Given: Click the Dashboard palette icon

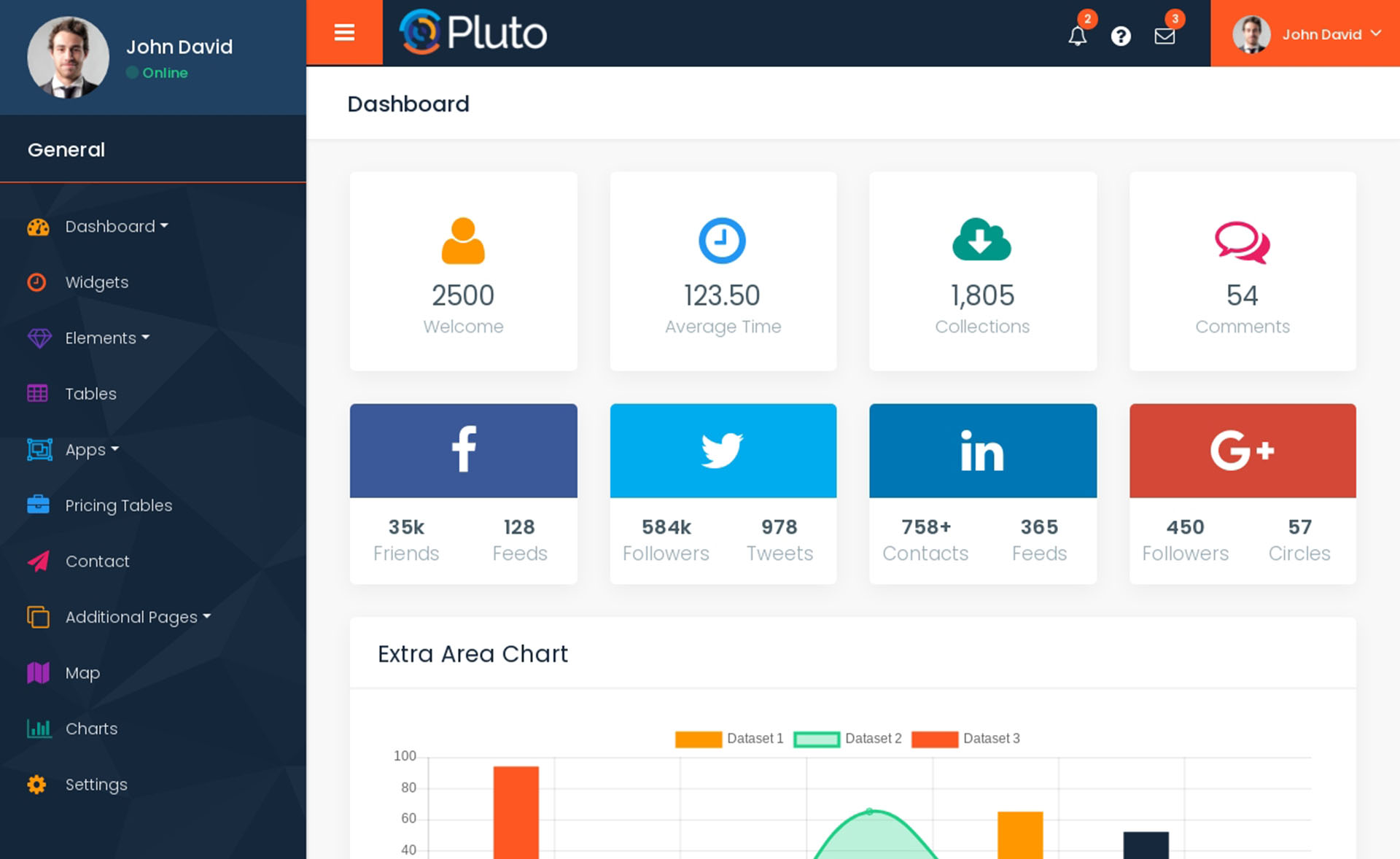Looking at the screenshot, I should coord(37,226).
